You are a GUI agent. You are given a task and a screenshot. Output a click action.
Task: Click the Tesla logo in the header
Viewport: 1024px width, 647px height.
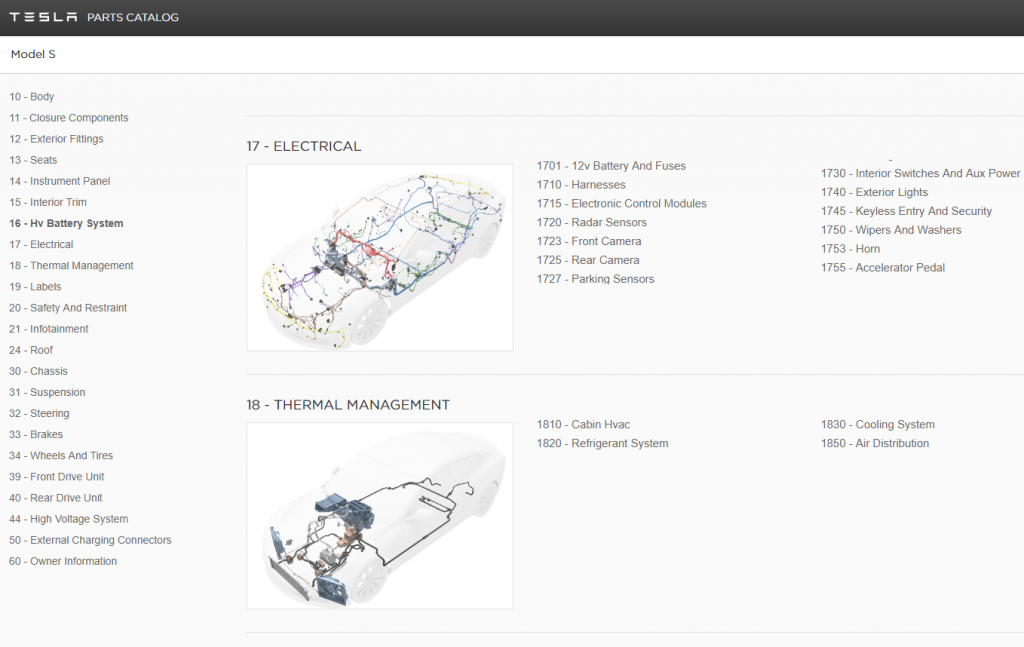point(42,17)
